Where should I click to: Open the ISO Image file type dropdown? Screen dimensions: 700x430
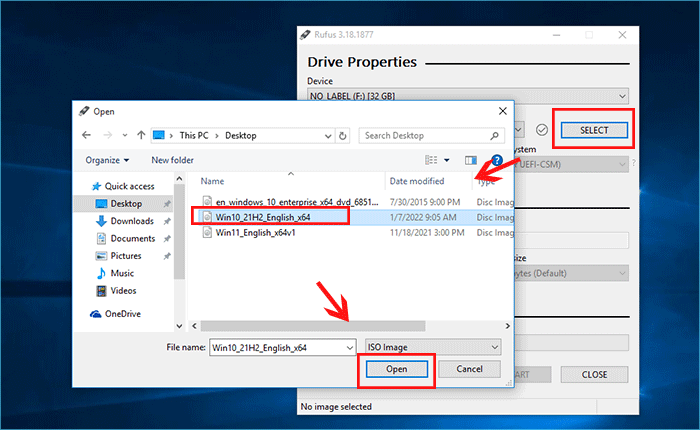coord(433,347)
